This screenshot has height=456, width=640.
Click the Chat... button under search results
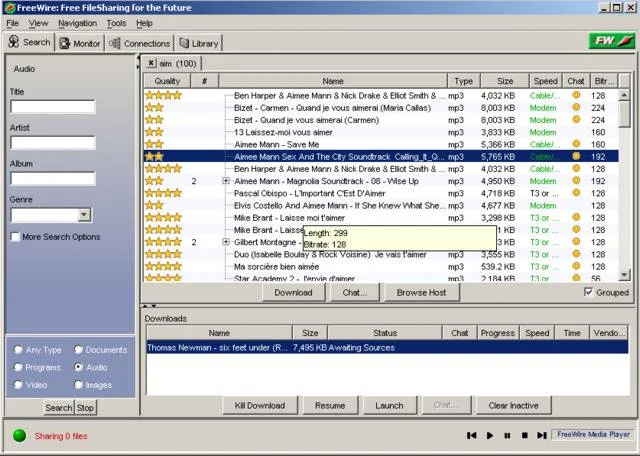click(x=355, y=293)
